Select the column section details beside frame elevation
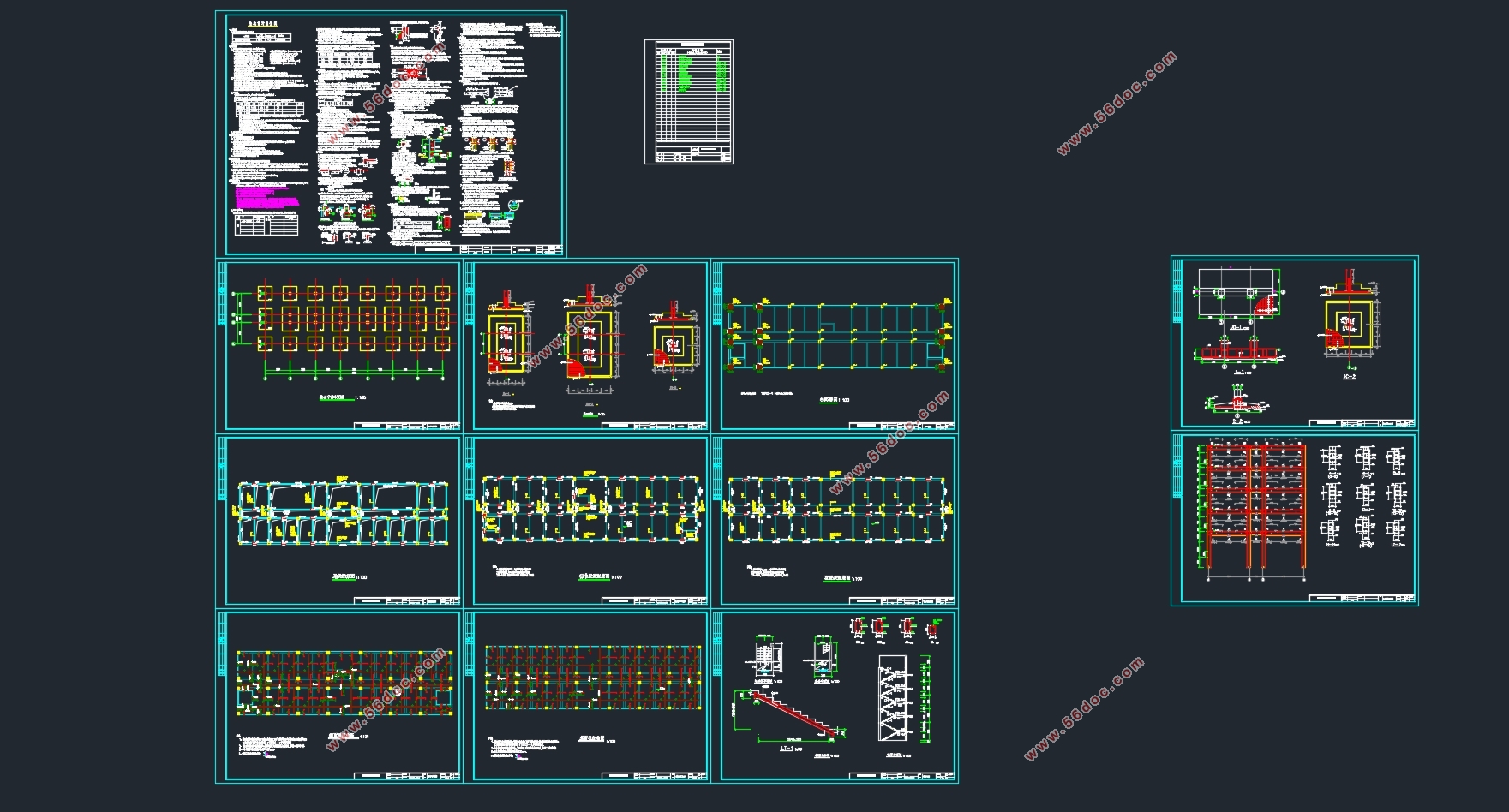1509x812 pixels. 1362,497
